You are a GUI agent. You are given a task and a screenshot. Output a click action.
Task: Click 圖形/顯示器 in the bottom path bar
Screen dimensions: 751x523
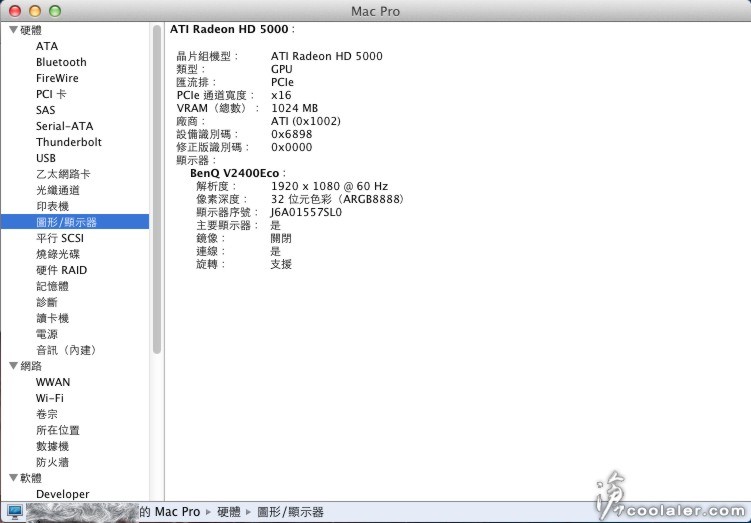click(x=291, y=512)
